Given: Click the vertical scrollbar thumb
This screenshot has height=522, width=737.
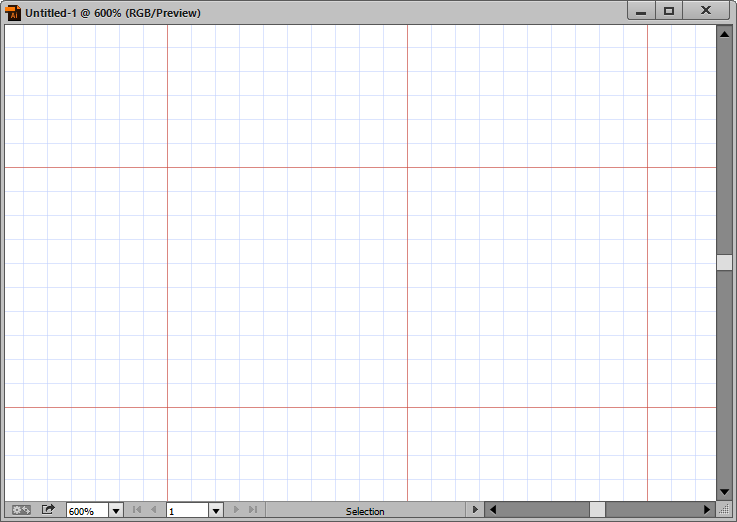Looking at the screenshot, I should pos(724,262).
